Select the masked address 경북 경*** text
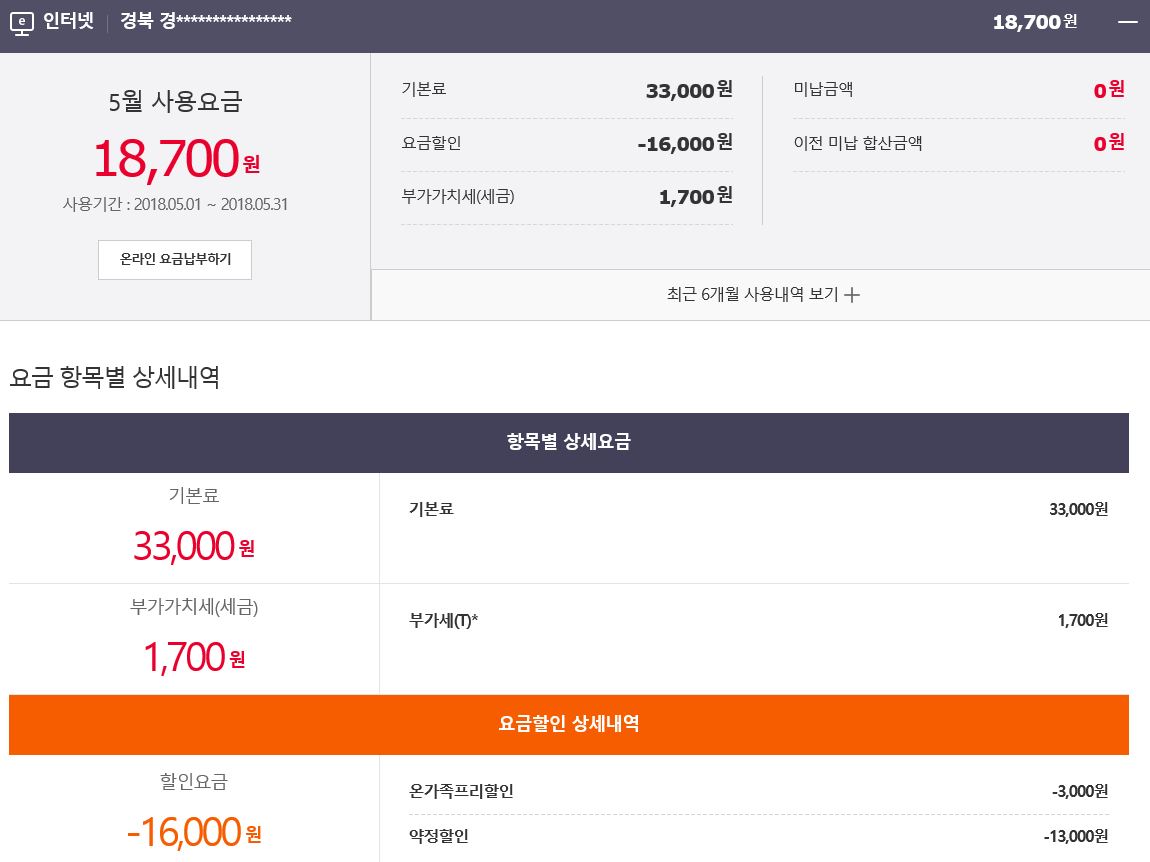The height and width of the screenshot is (862, 1150). [x=205, y=21]
